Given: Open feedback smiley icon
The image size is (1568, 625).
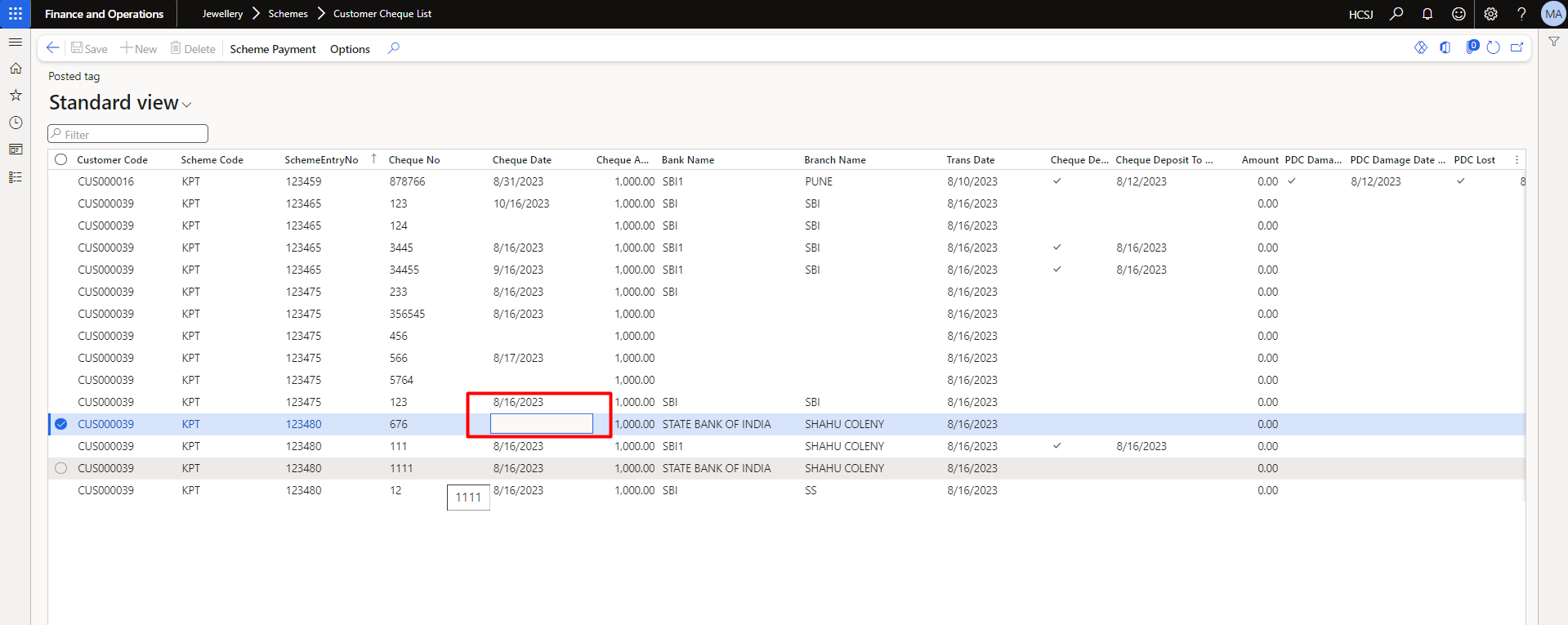Looking at the screenshot, I should pyautogui.click(x=1459, y=14).
